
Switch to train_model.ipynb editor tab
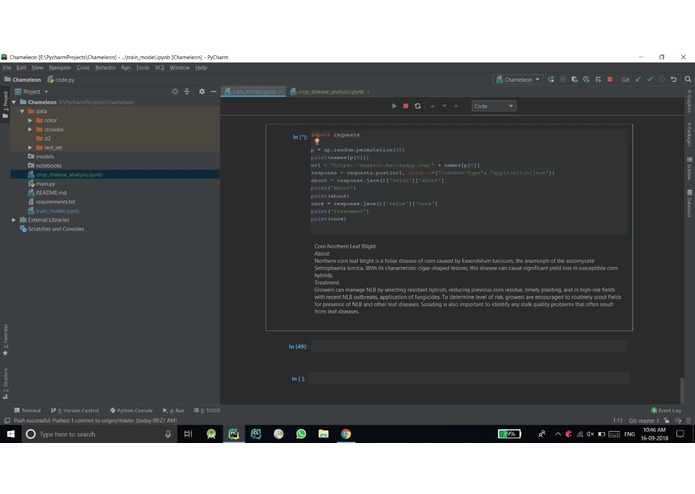(x=254, y=92)
